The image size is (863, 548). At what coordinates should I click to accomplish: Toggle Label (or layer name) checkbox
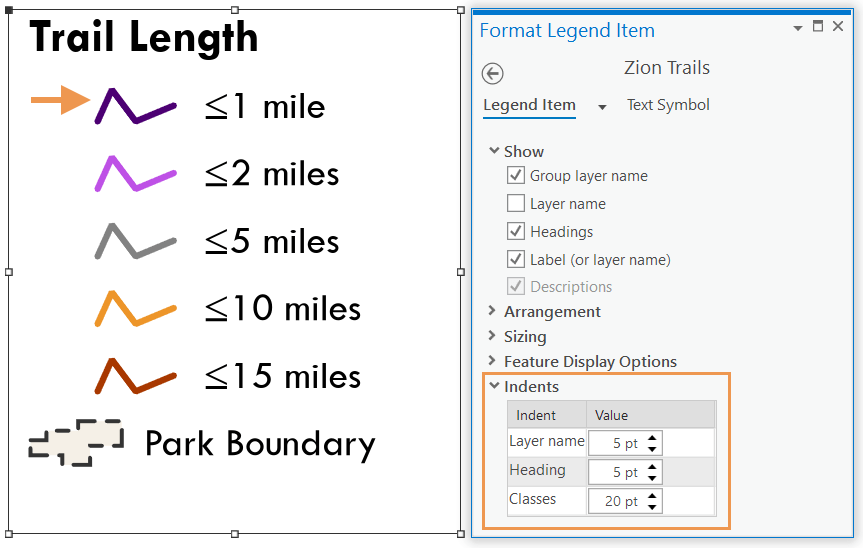pyautogui.click(x=516, y=259)
